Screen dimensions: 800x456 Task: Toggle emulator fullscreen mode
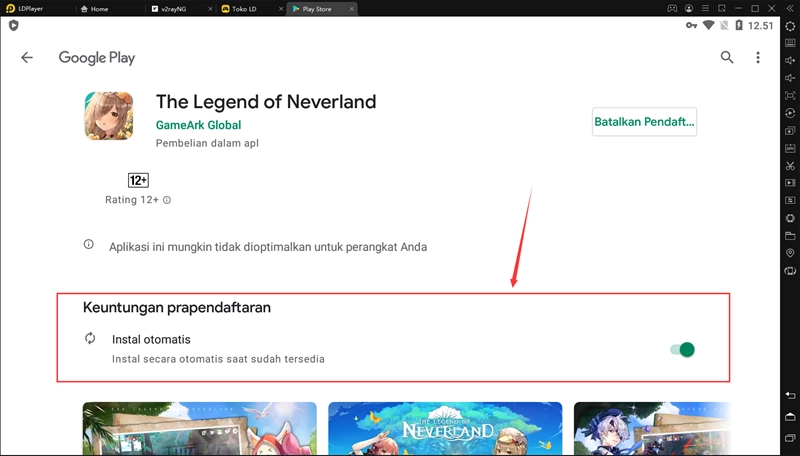click(790, 95)
